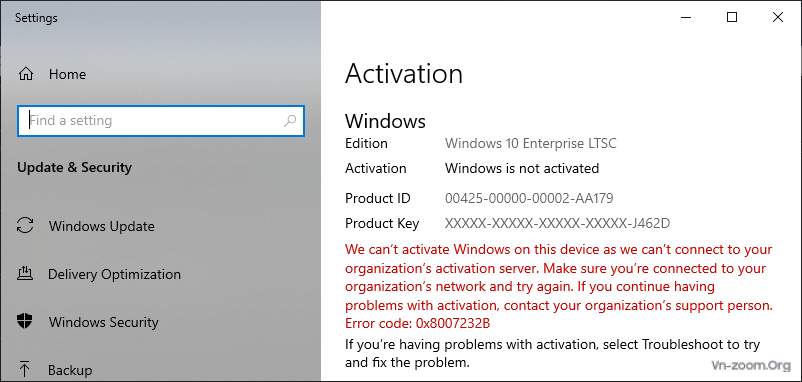Close the Settings window
This screenshot has height=382, width=802.
777,17
